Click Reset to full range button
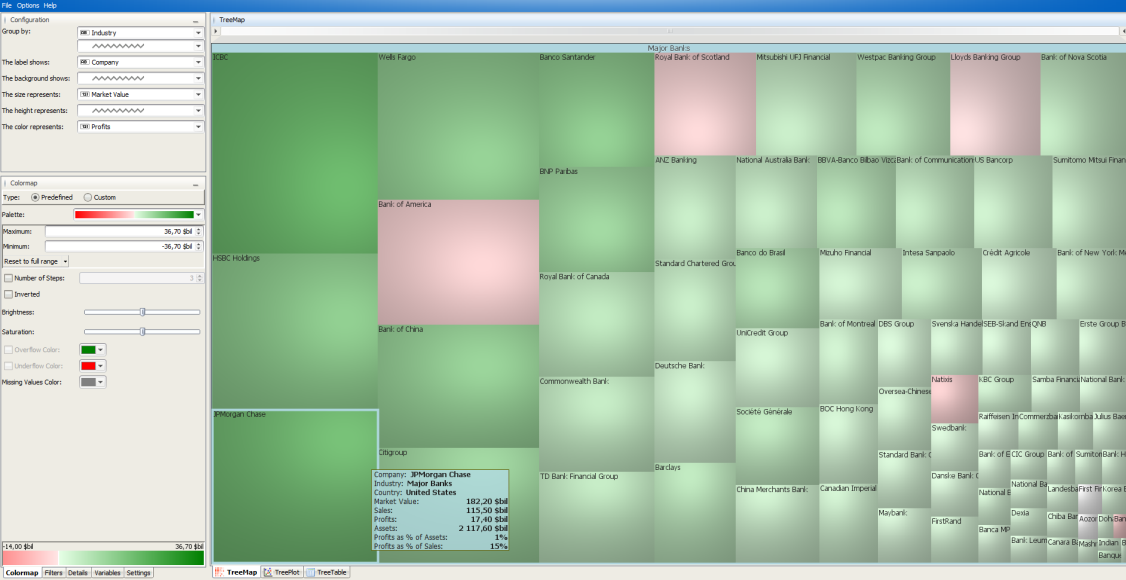This screenshot has width=1126, height=580. (x=35, y=261)
